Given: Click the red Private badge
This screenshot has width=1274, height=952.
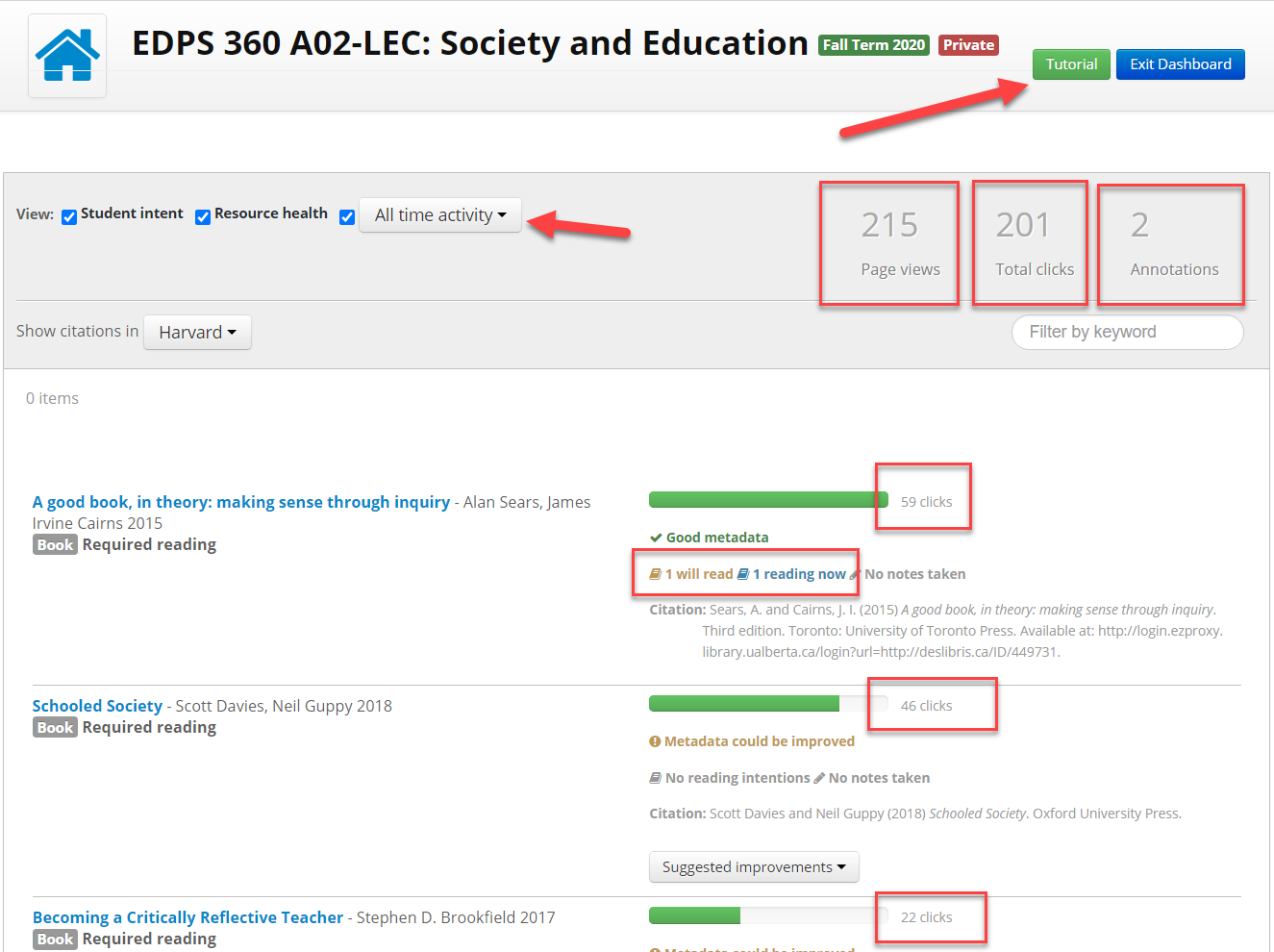Looking at the screenshot, I should 968,45.
